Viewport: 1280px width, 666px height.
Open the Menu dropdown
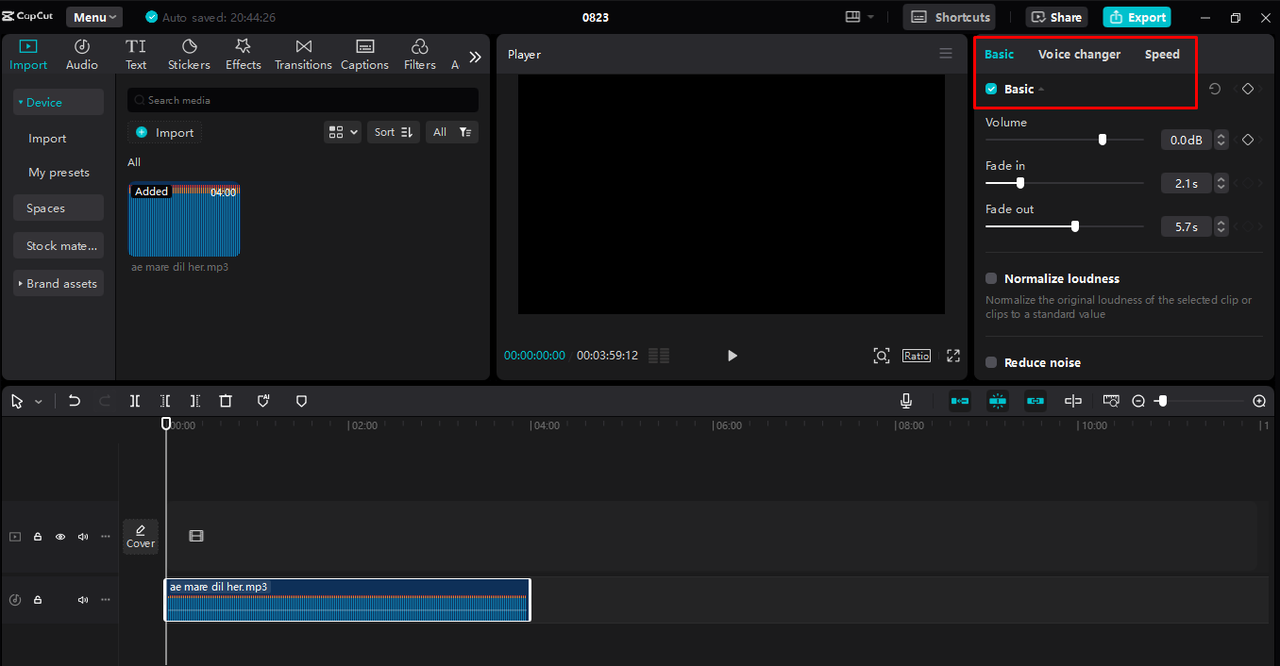tap(94, 17)
